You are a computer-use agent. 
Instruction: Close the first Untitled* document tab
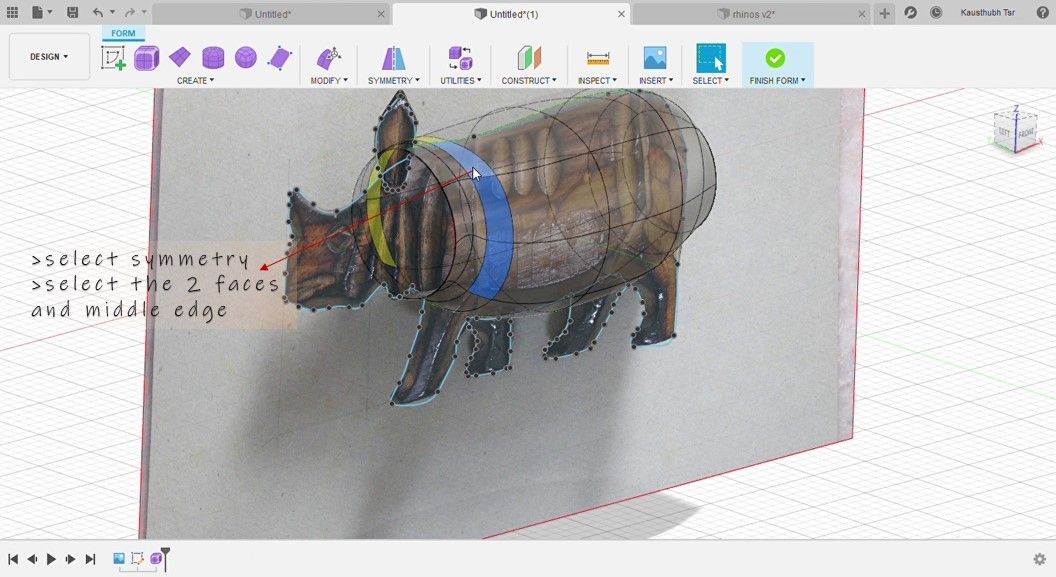click(381, 14)
